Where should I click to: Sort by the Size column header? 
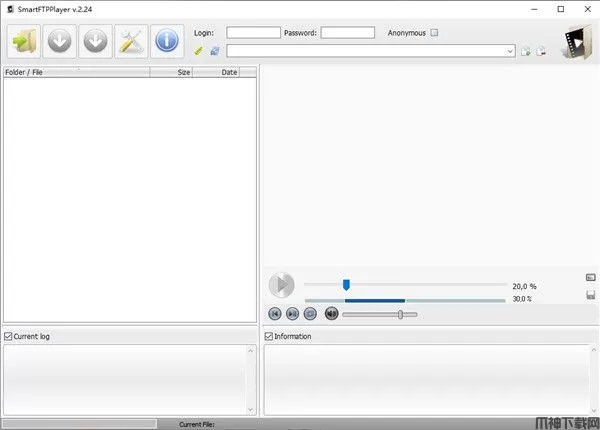pyautogui.click(x=183, y=72)
